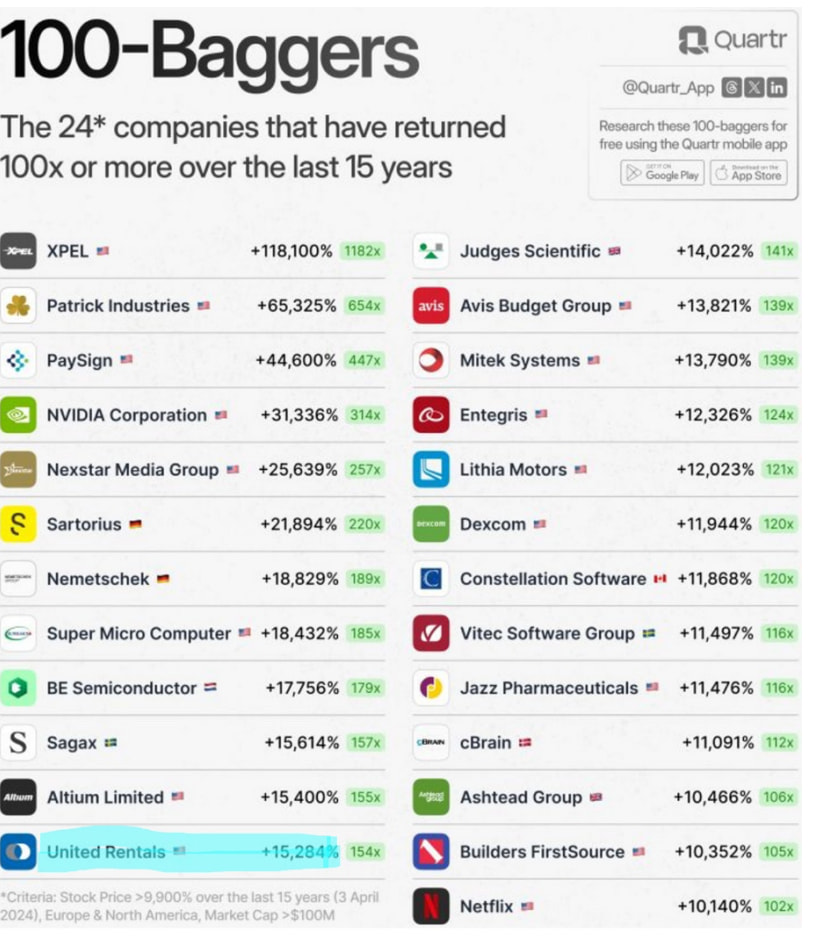The height and width of the screenshot is (942, 822).
Task: Click the Jazz Pharmaceuticals logo
Action: [x=431, y=688]
